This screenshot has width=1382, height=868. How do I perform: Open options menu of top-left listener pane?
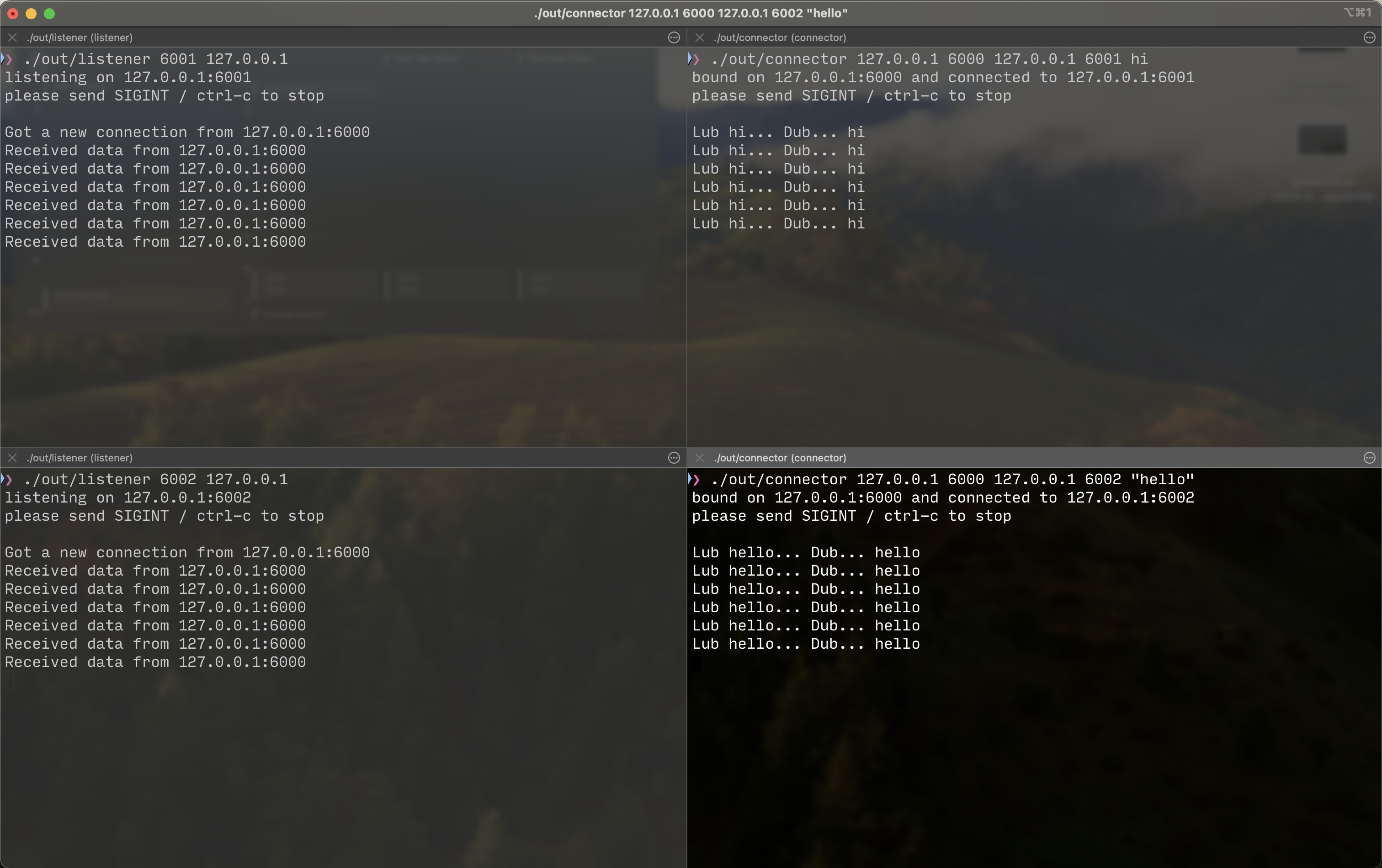(x=674, y=37)
